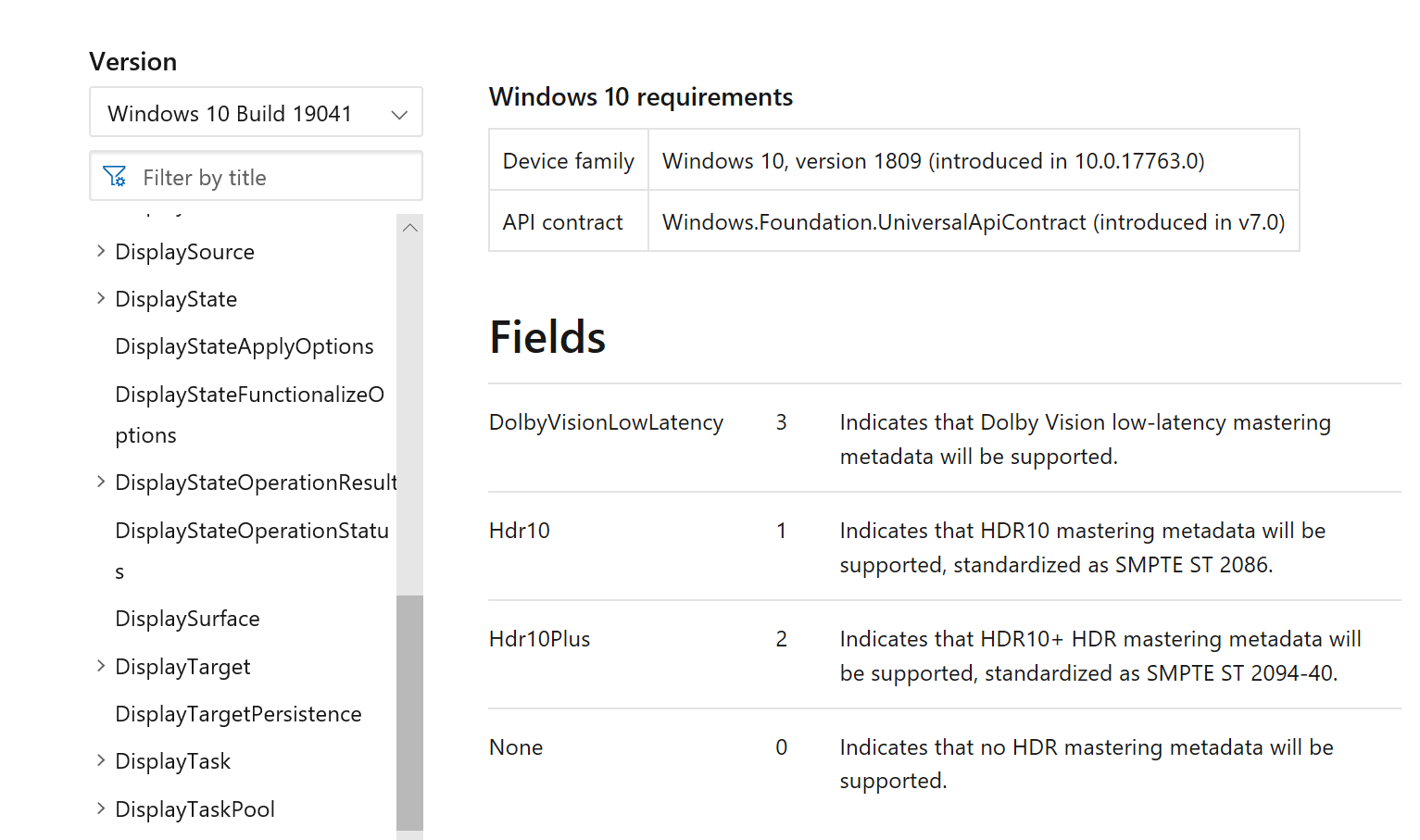The image size is (1420, 840).
Task: Expand the DisplayState tree node
Action: pos(101,298)
